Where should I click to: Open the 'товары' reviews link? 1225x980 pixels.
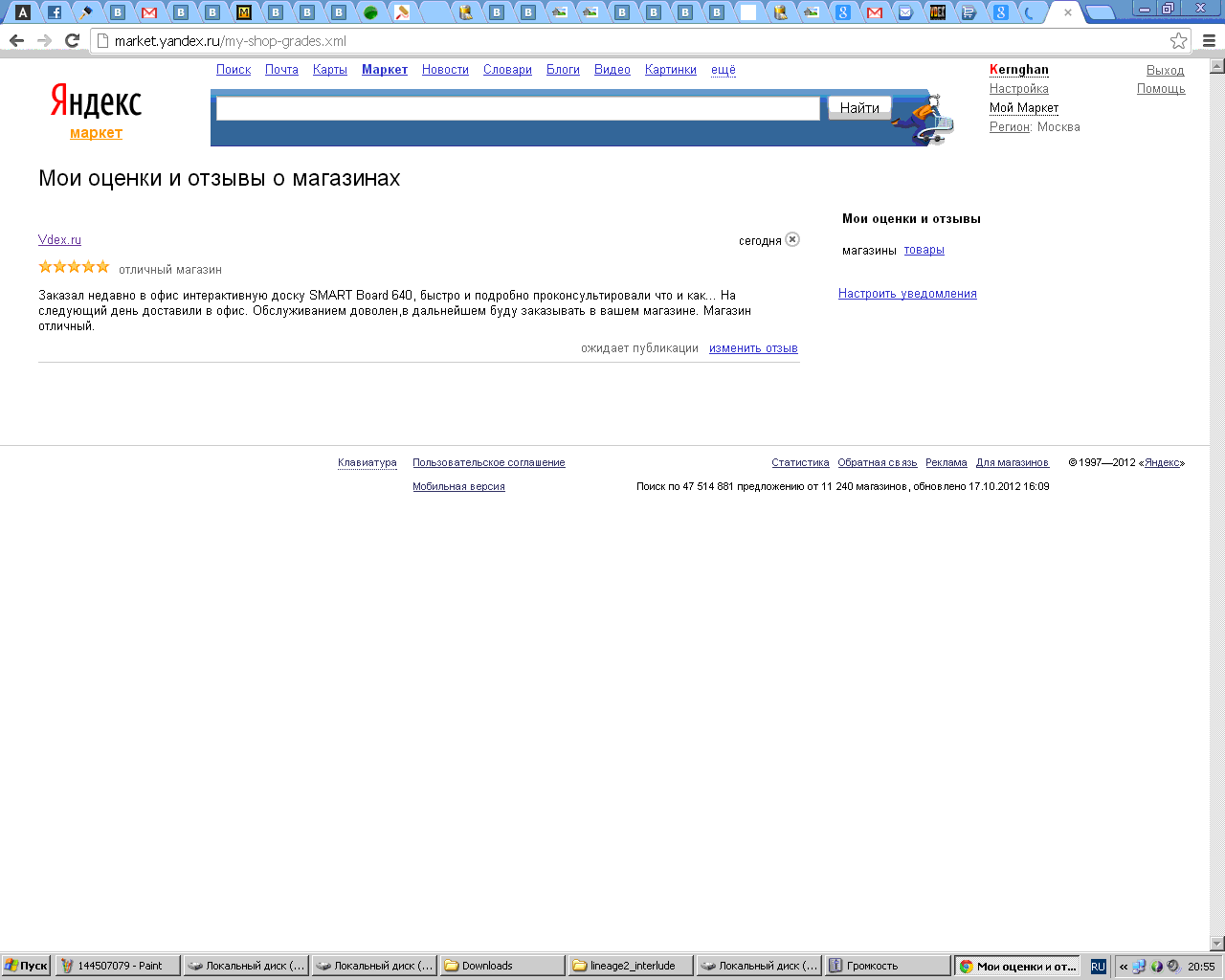[924, 250]
